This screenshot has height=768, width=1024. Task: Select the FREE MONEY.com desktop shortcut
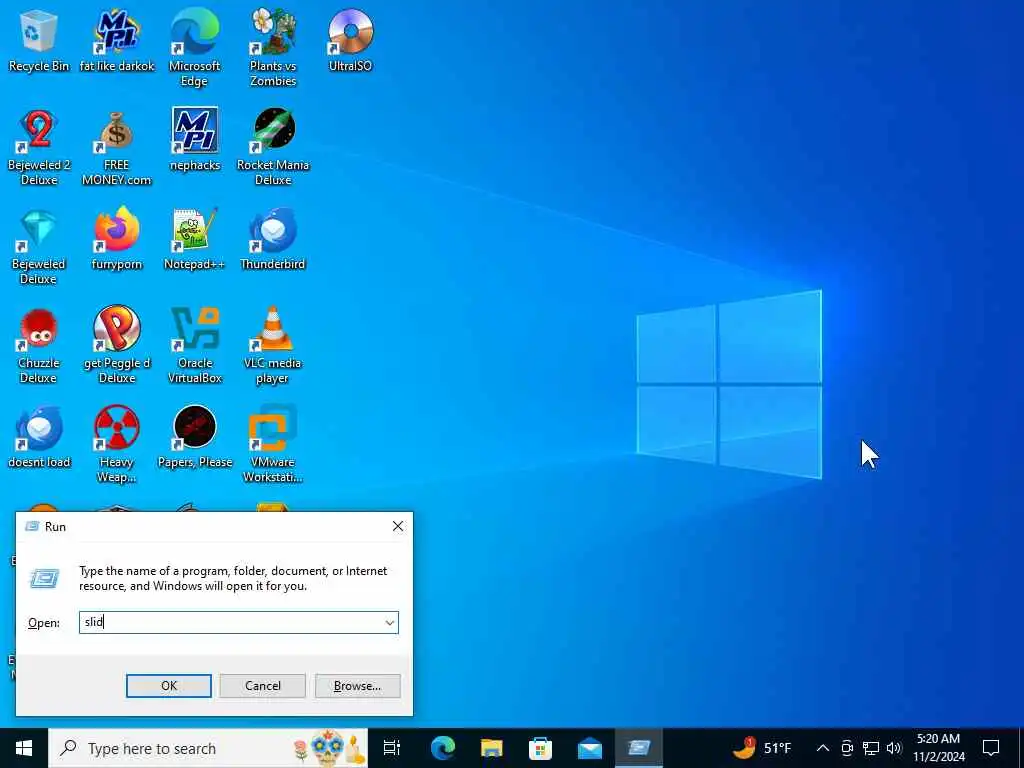point(117,147)
